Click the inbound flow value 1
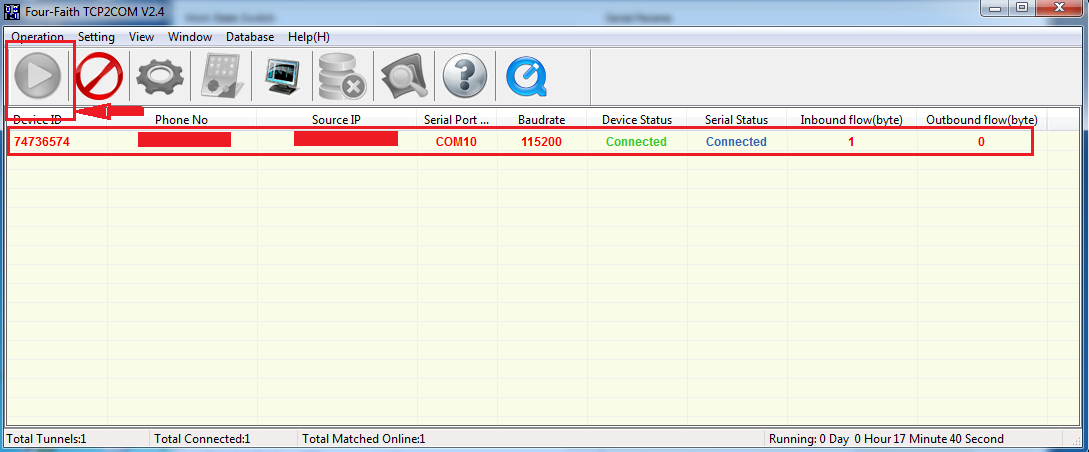Image resolution: width=1089 pixels, height=452 pixels. point(851,142)
